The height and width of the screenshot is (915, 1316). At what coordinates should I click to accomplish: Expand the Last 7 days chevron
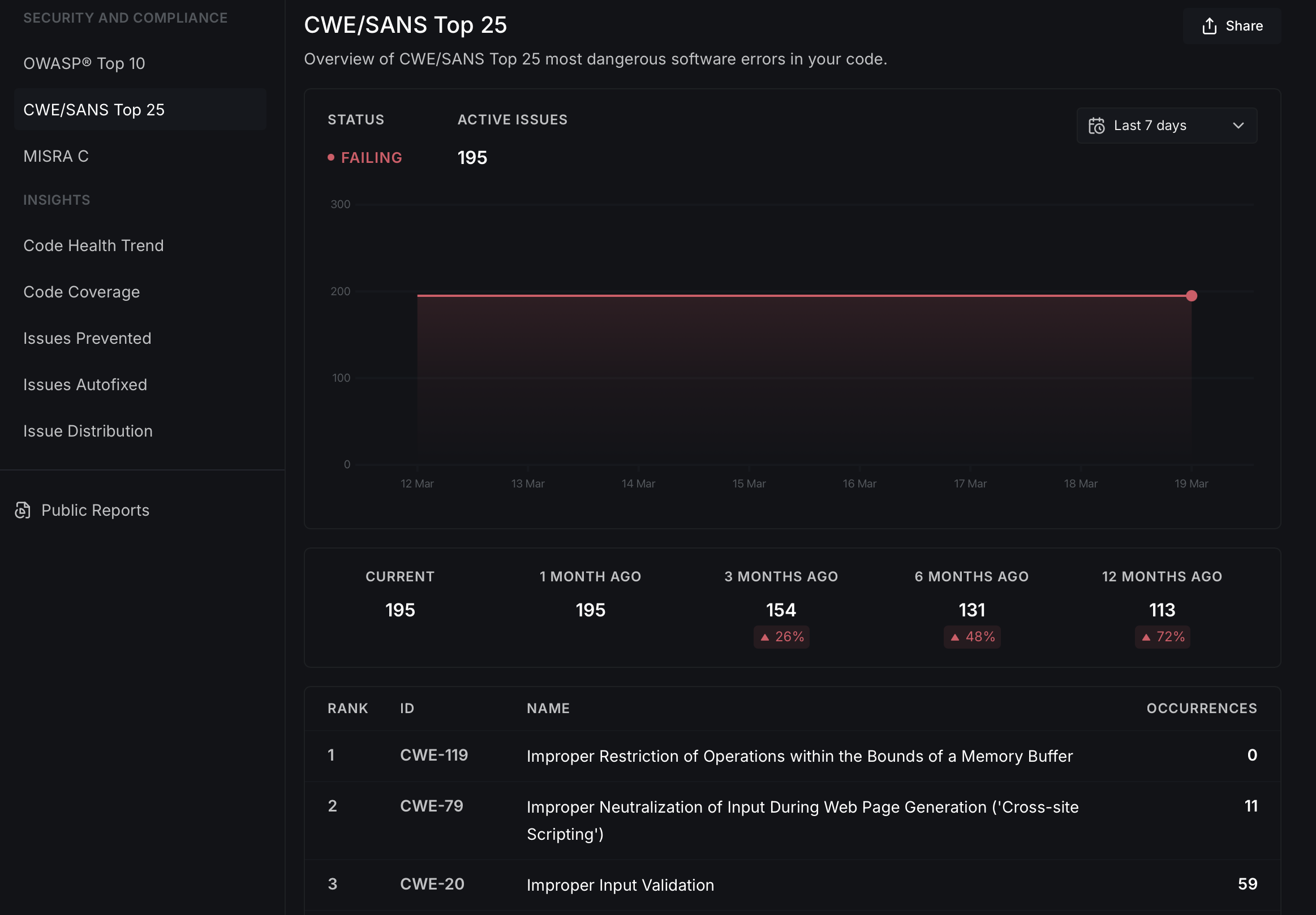1237,126
